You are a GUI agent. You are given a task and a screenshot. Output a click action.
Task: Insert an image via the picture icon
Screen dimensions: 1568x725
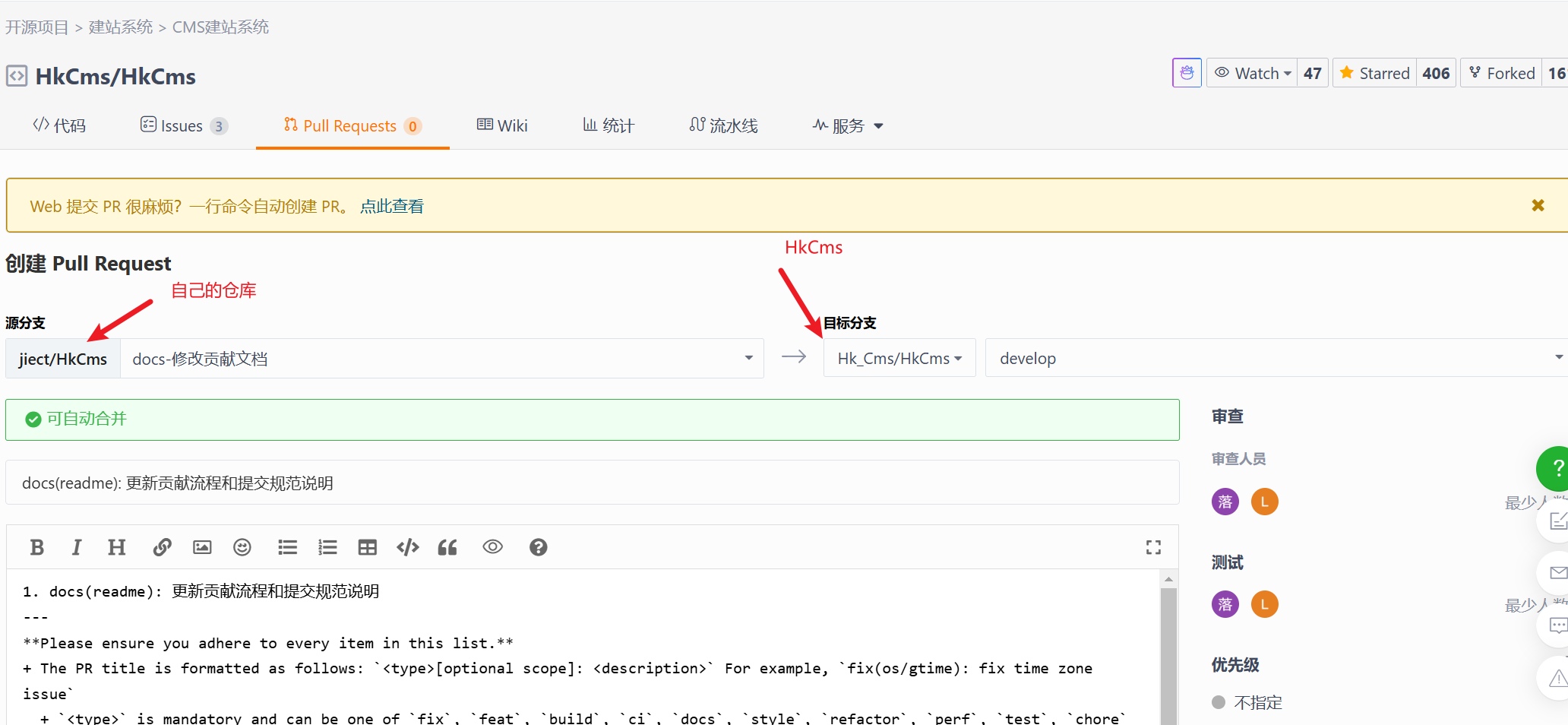pos(202,547)
